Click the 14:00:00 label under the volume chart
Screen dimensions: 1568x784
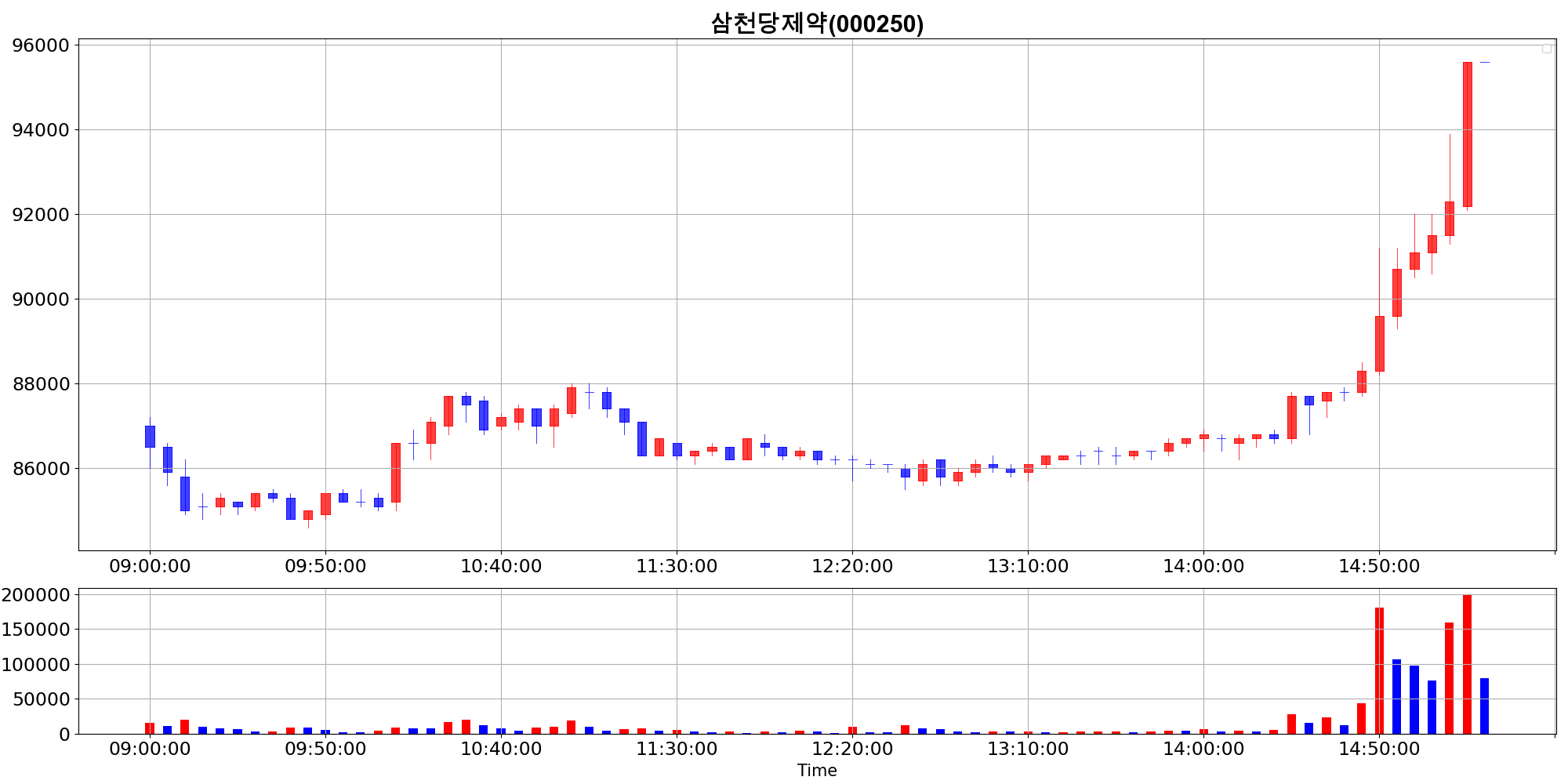coord(1203,749)
